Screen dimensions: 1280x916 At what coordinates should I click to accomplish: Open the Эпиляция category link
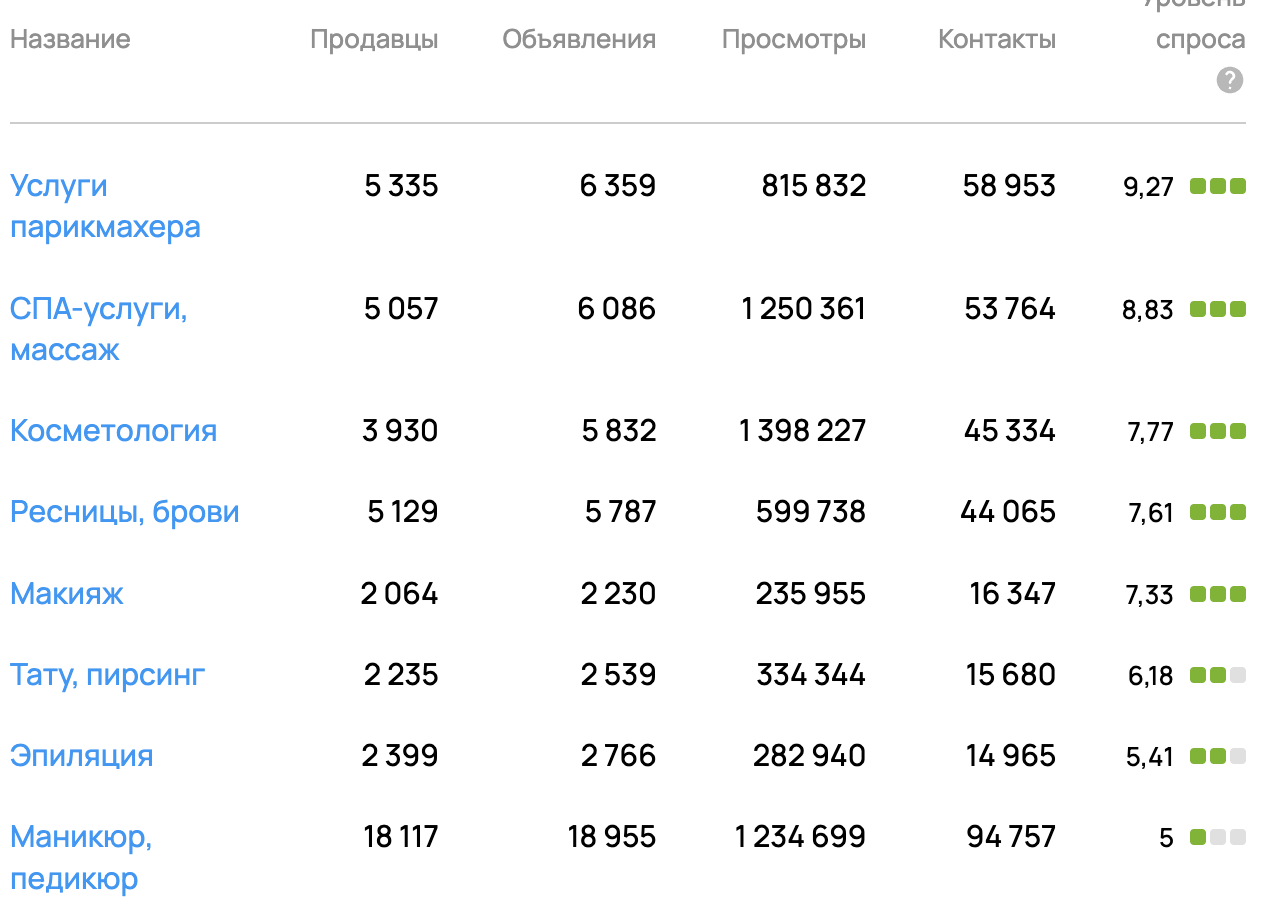pos(82,756)
